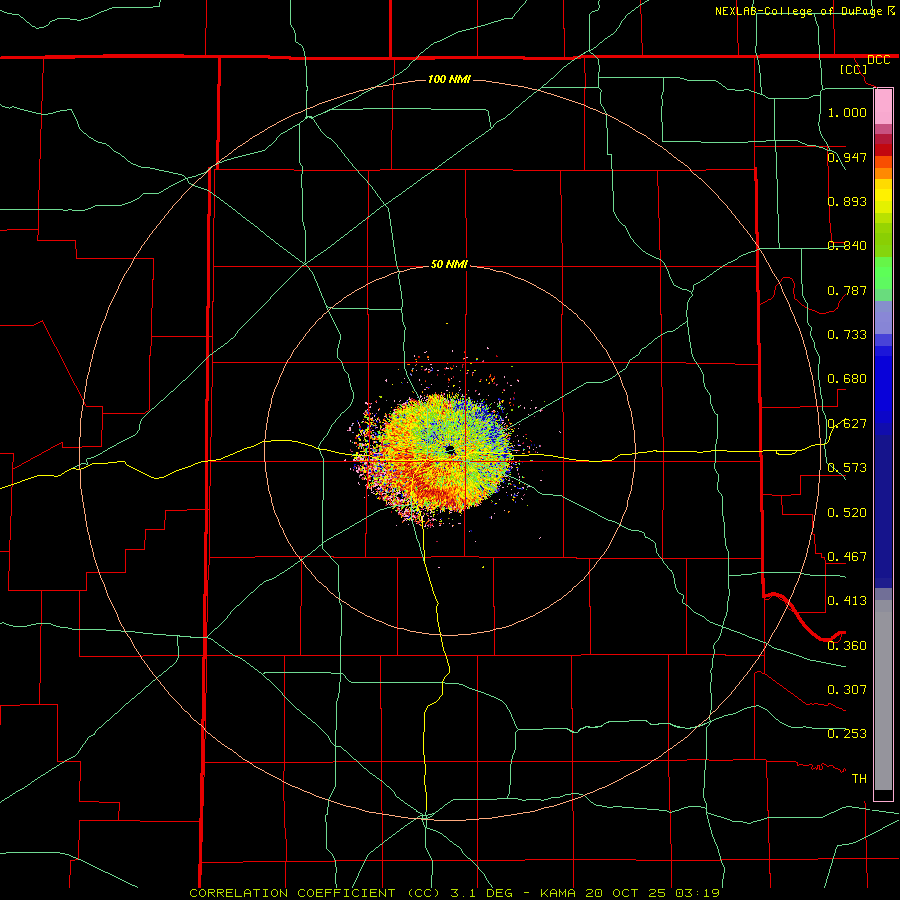Image resolution: width=900 pixels, height=900 pixels.
Task: Select the 0.573 scale value
Action: pos(847,468)
